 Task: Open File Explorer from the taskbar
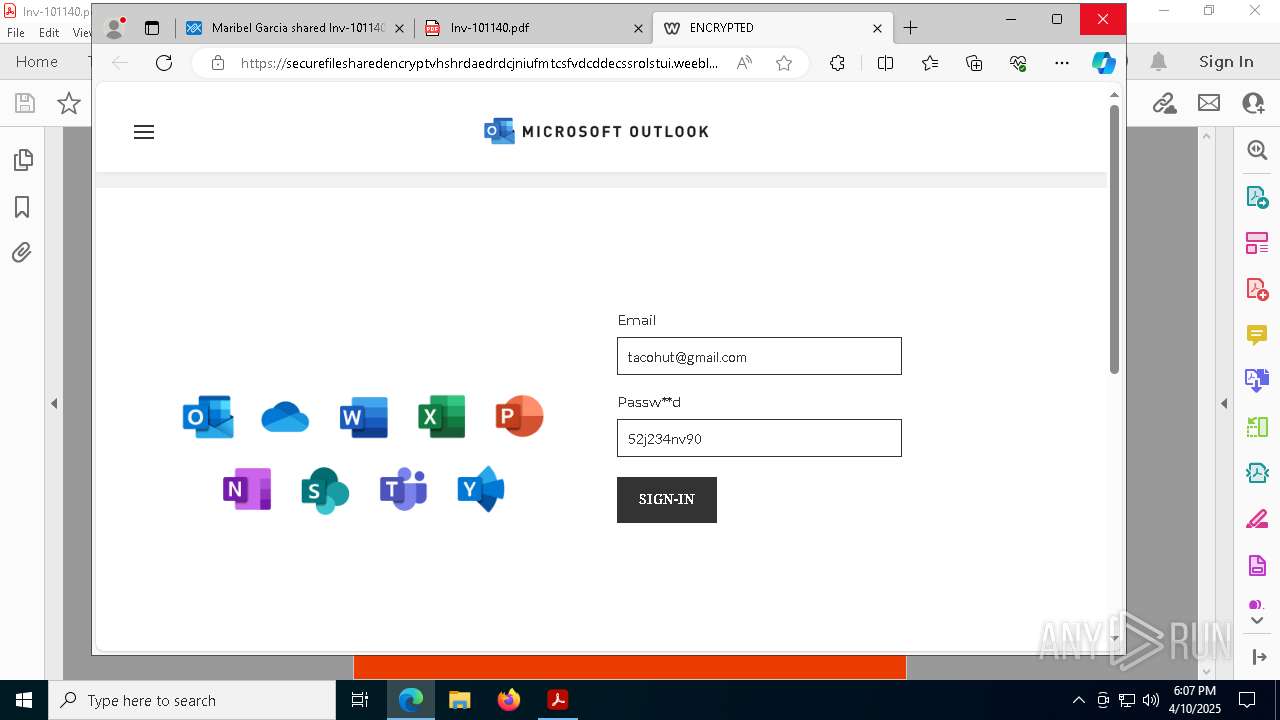click(460, 700)
